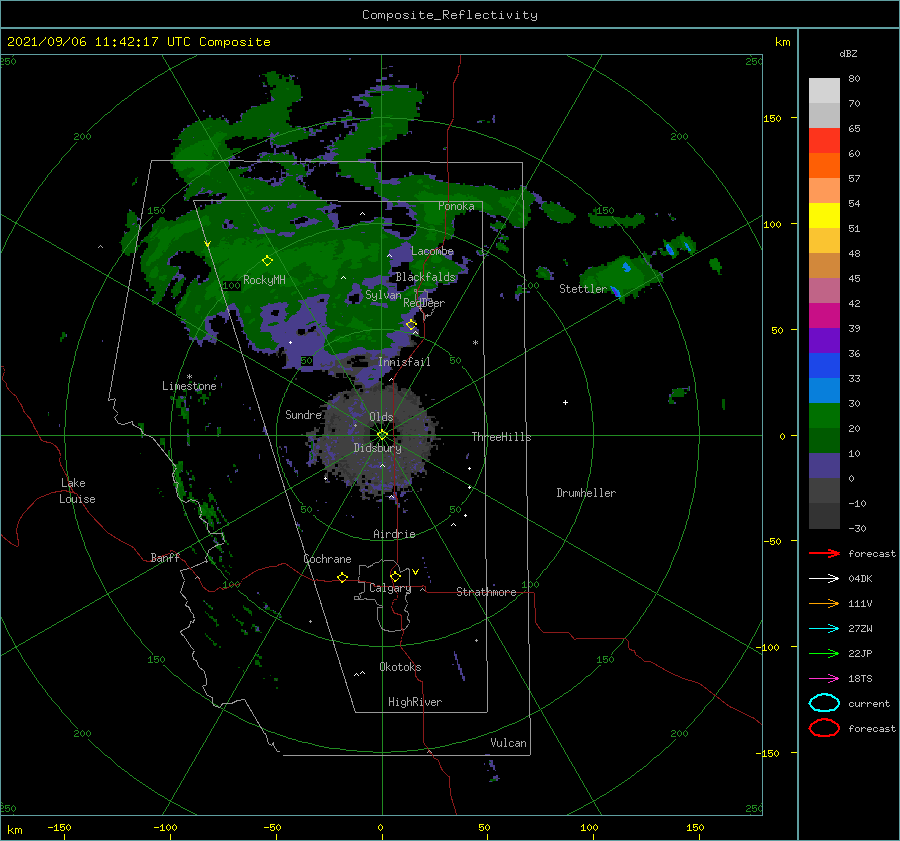
Task: Click the asterisk marker above Limestone
Action: coord(189,377)
